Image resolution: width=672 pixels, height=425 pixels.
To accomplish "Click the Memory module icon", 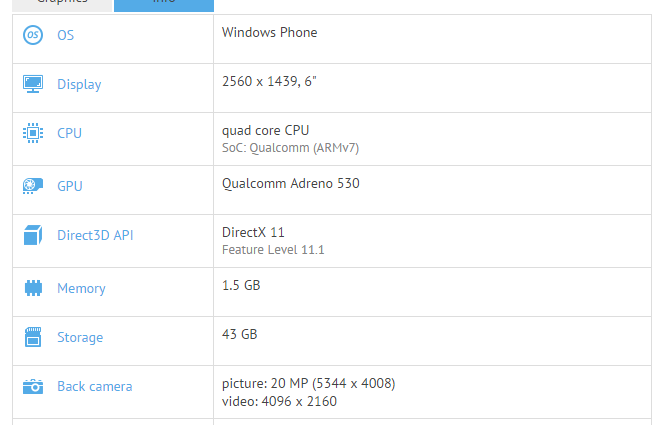I will pos(33,288).
